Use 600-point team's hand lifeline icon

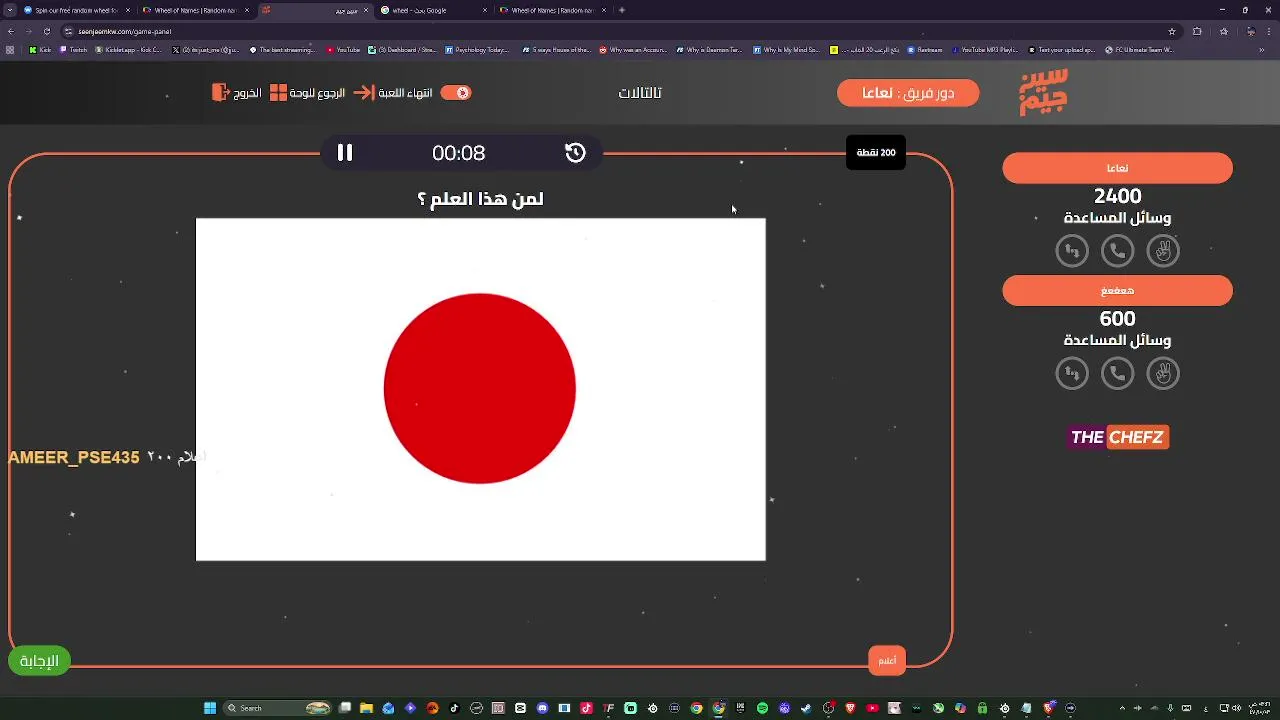[1163, 373]
